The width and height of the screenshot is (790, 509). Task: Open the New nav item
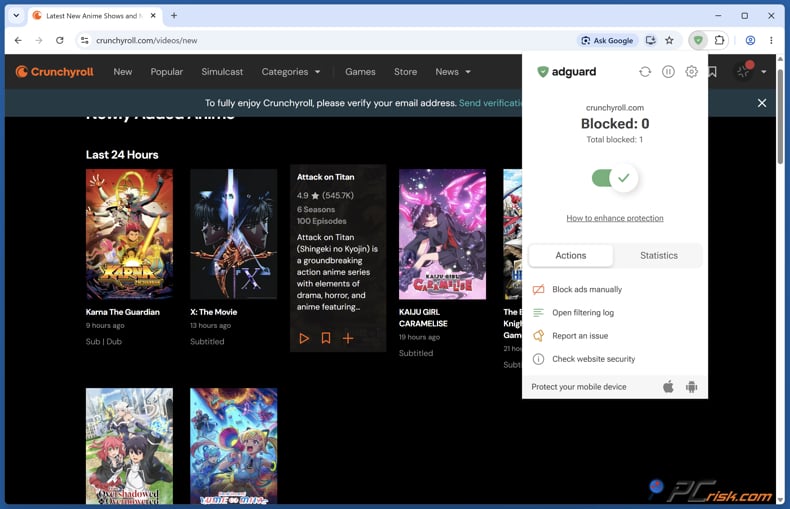coord(122,72)
